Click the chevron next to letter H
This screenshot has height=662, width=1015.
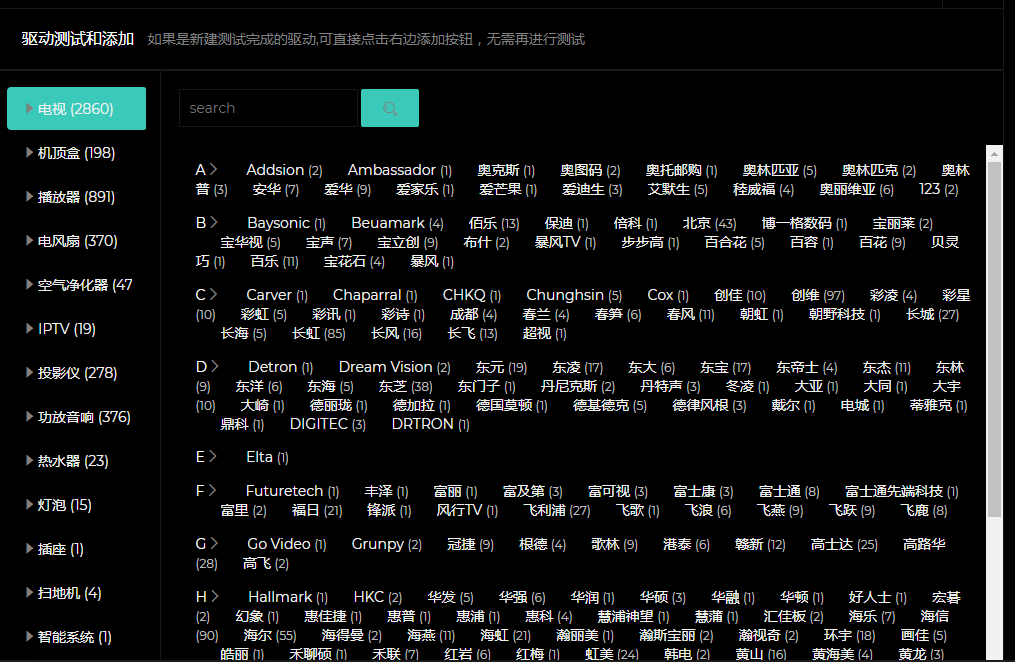[214, 597]
